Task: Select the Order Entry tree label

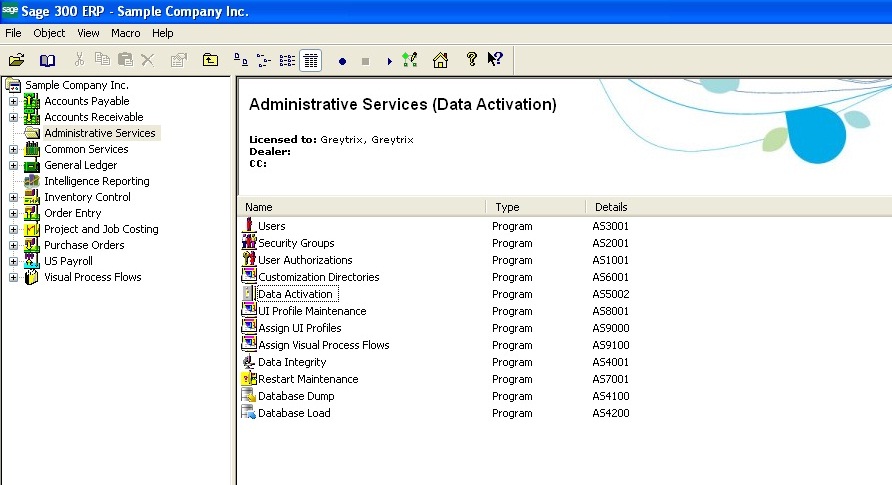Action: [73, 213]
